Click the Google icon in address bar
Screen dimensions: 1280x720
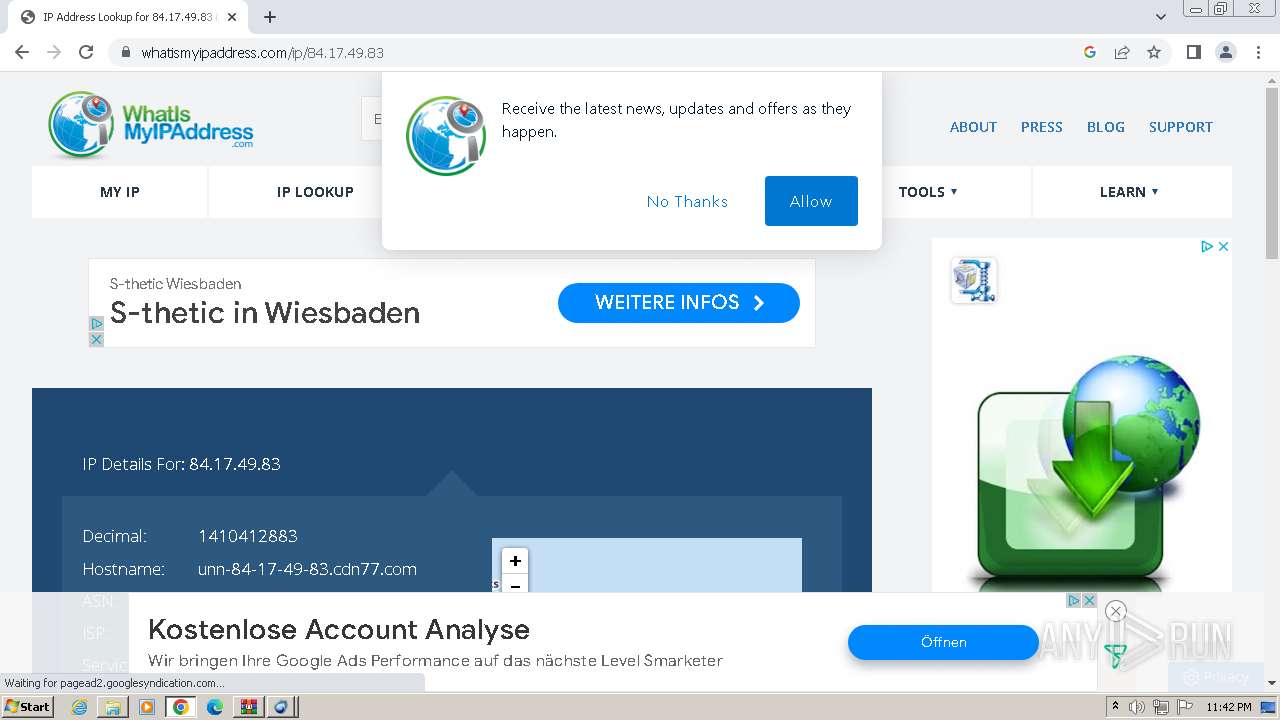1090,52
